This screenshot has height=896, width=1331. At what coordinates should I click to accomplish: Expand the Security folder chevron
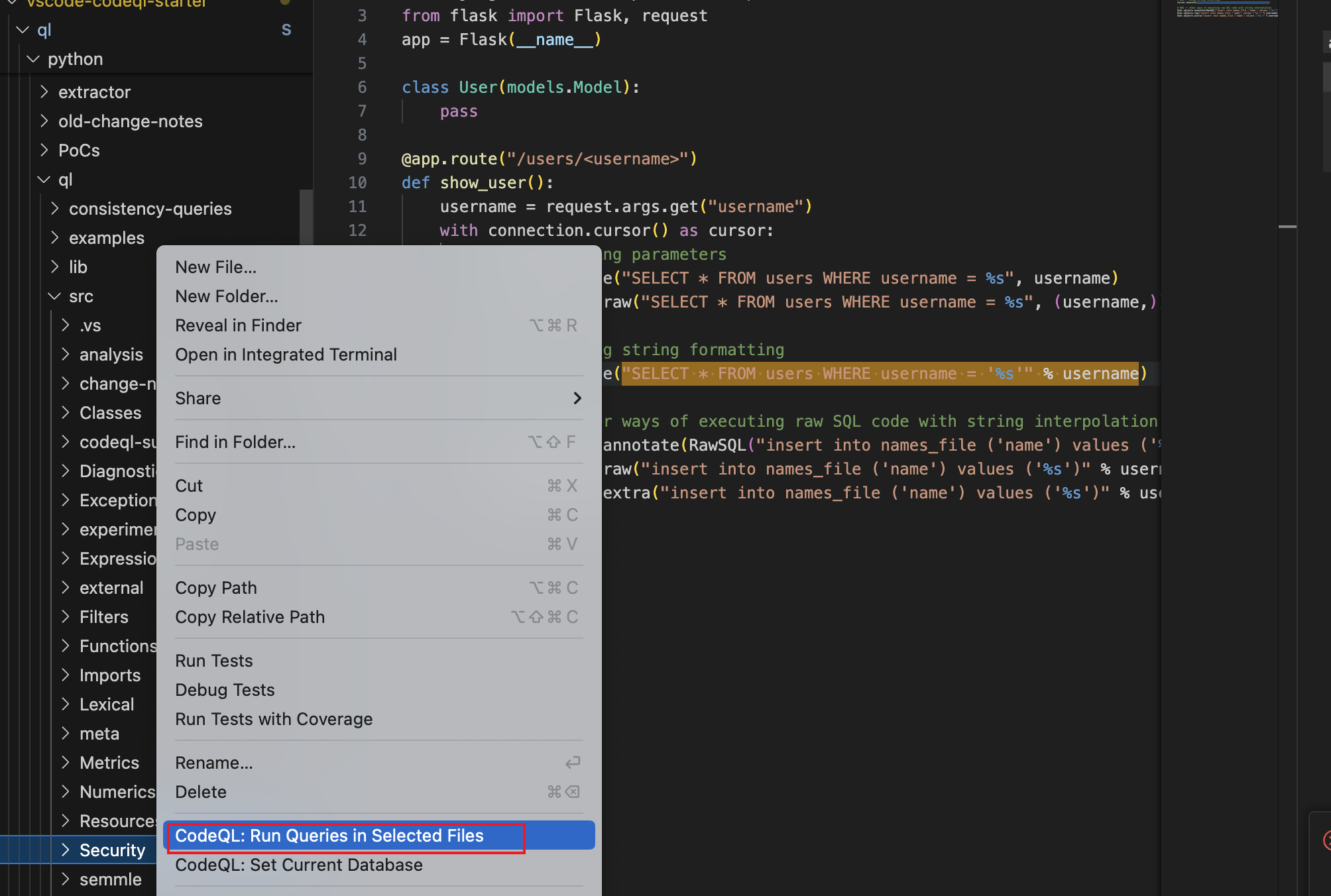[x=65, y=850]
